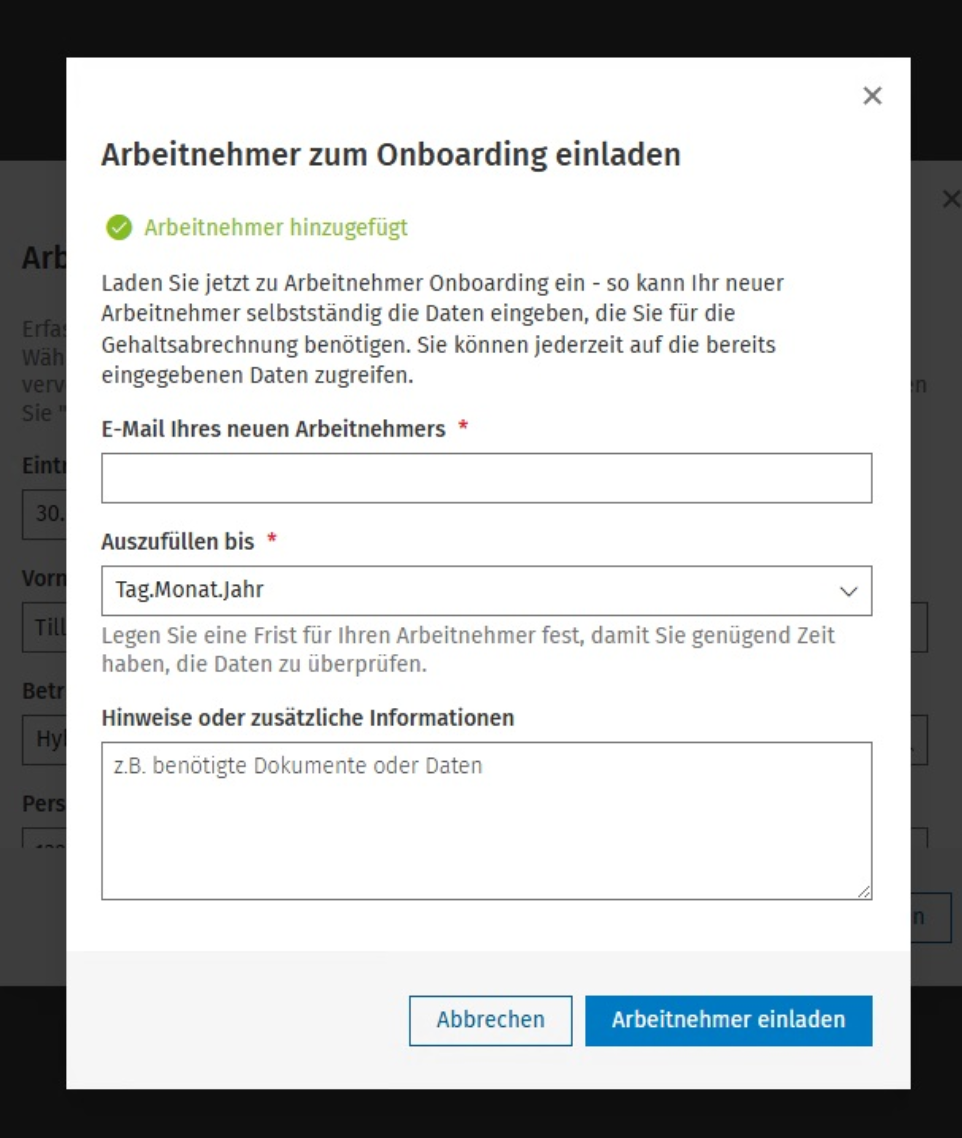Viewport: 962px width, 1138px height.
Task: Click the textarea resize handle
Action: coord(864,892)
